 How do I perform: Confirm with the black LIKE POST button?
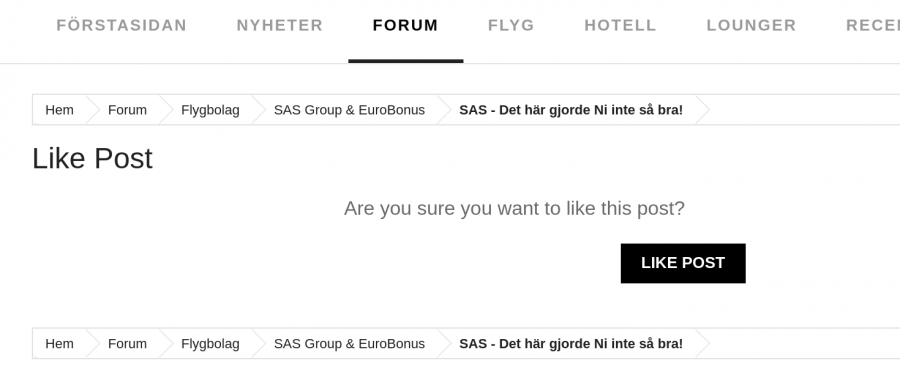click(x=683, y=263)
